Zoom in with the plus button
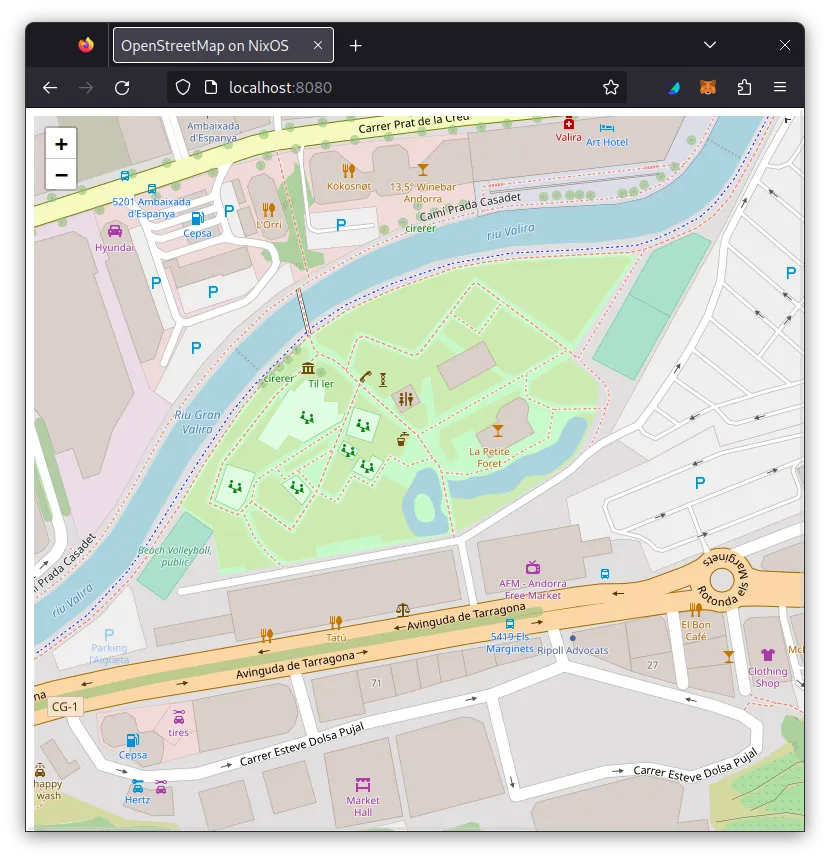Viewport: 830px width, 860px height. click(x=61, y=143)
